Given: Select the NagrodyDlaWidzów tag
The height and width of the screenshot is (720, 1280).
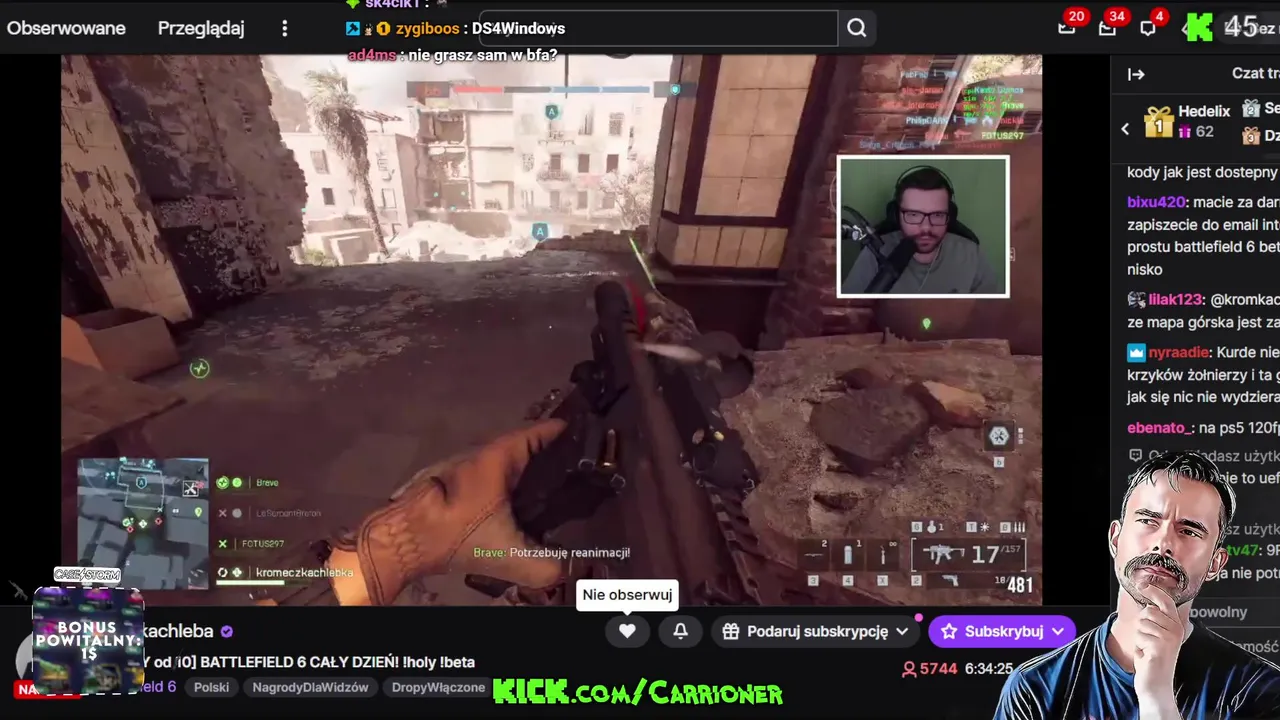Looking at the screenshot, I should (310, 687).
